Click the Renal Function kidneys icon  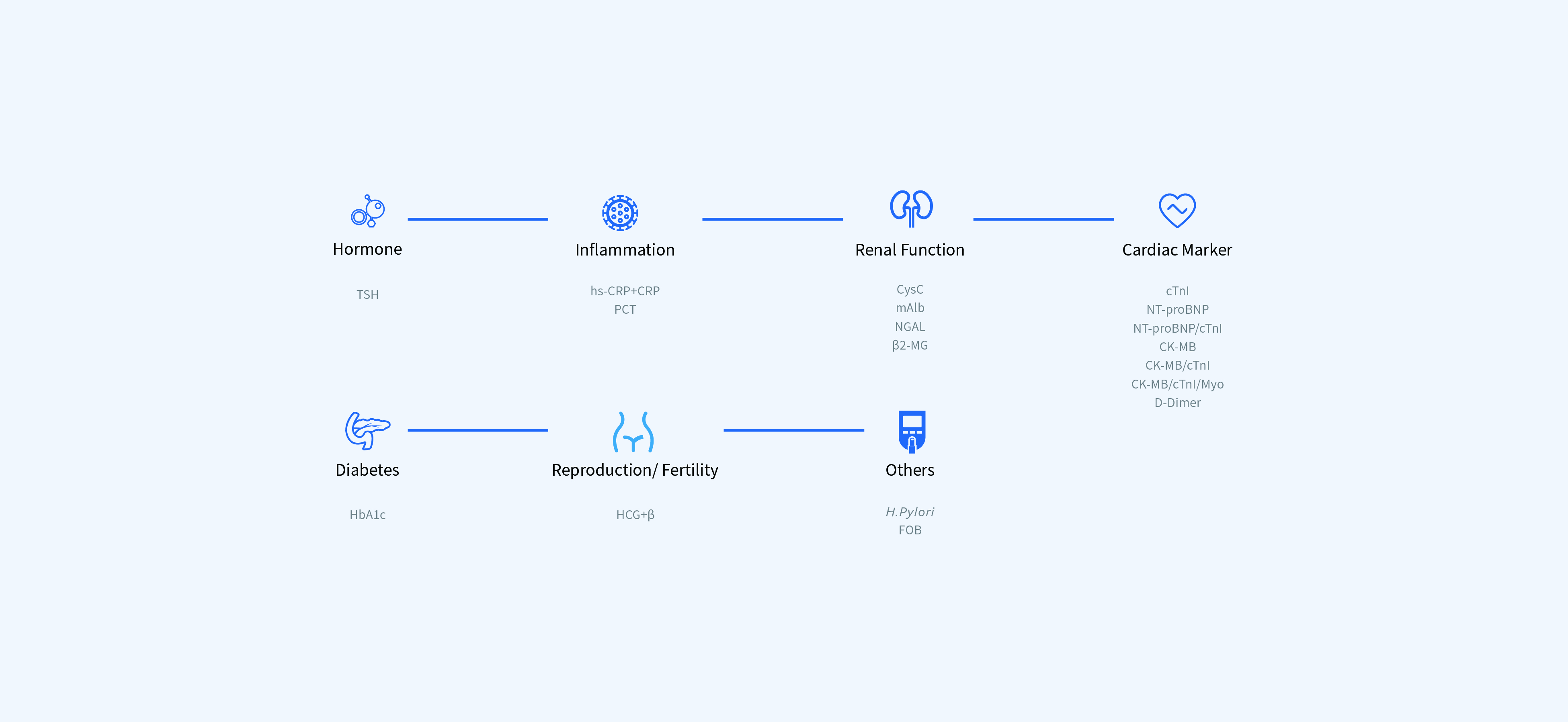(x=910, y=209)
